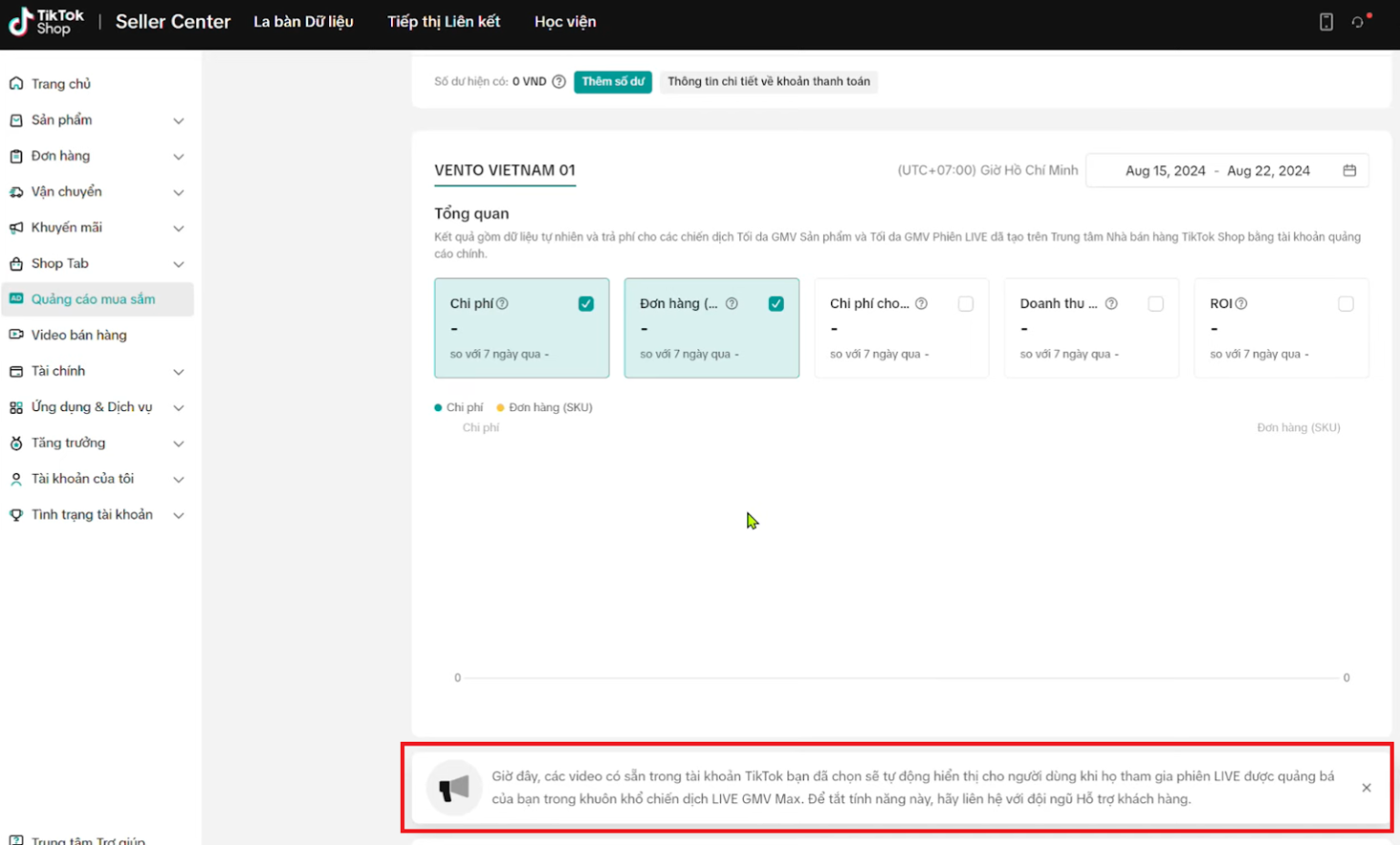The width and height of the screenshot is (1400, 845).
Task: Uncheck the Chi phí metric checkbox
Action: [x=586, y=304]
